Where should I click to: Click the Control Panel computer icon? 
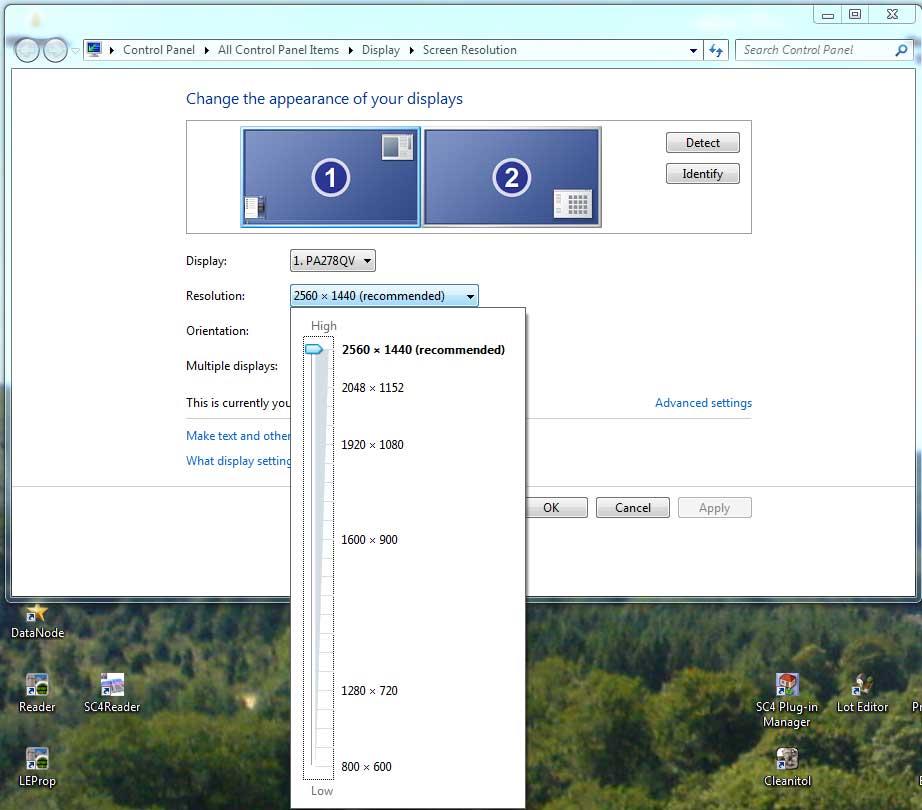click(x=94, y=49)
